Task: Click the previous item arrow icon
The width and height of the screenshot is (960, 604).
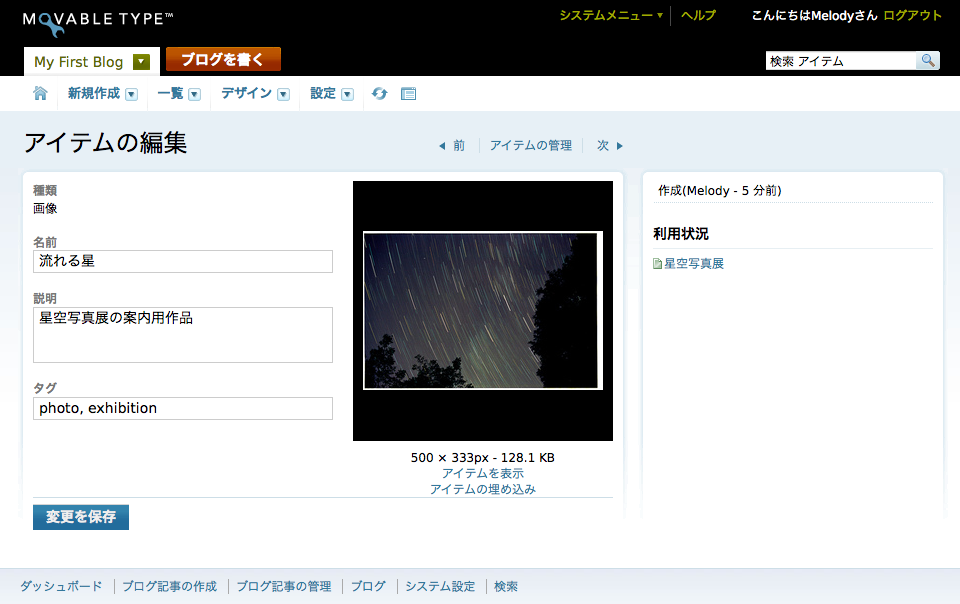Action: [442, 146]
